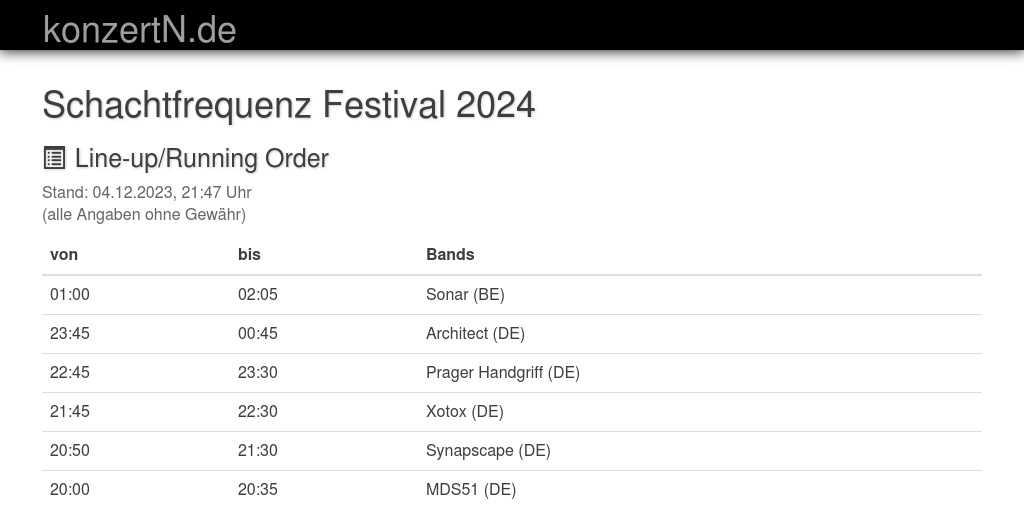Select the MDS51 (DE) band entry
Image resolution: width=1024 pixels, height=529 pixels.
coord(471,489)
